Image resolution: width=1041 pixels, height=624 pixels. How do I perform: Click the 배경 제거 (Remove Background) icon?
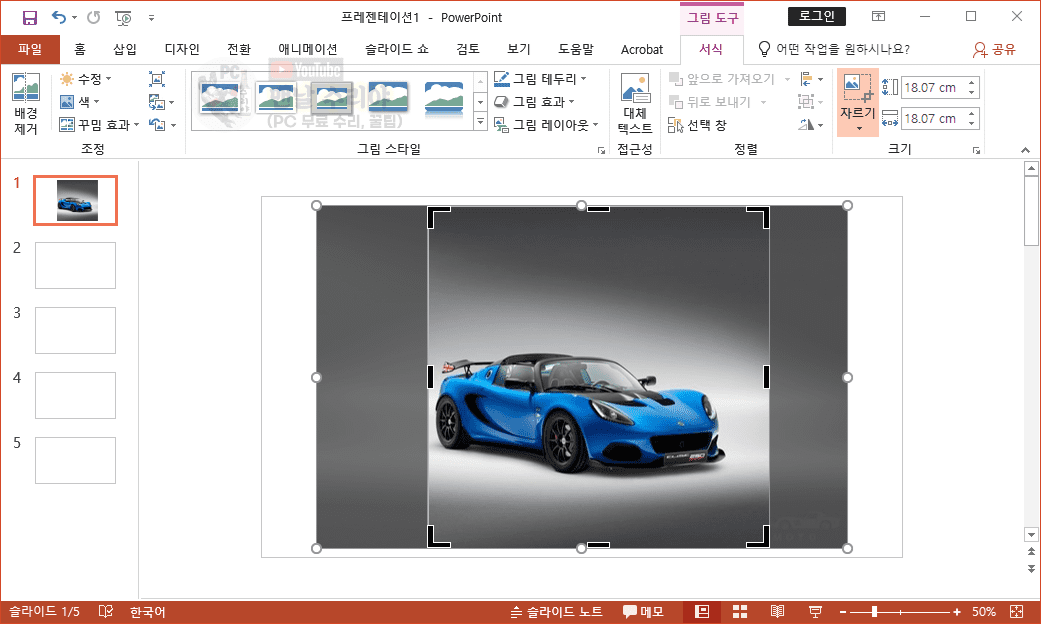pyautogui.click(x=25, y=88)
